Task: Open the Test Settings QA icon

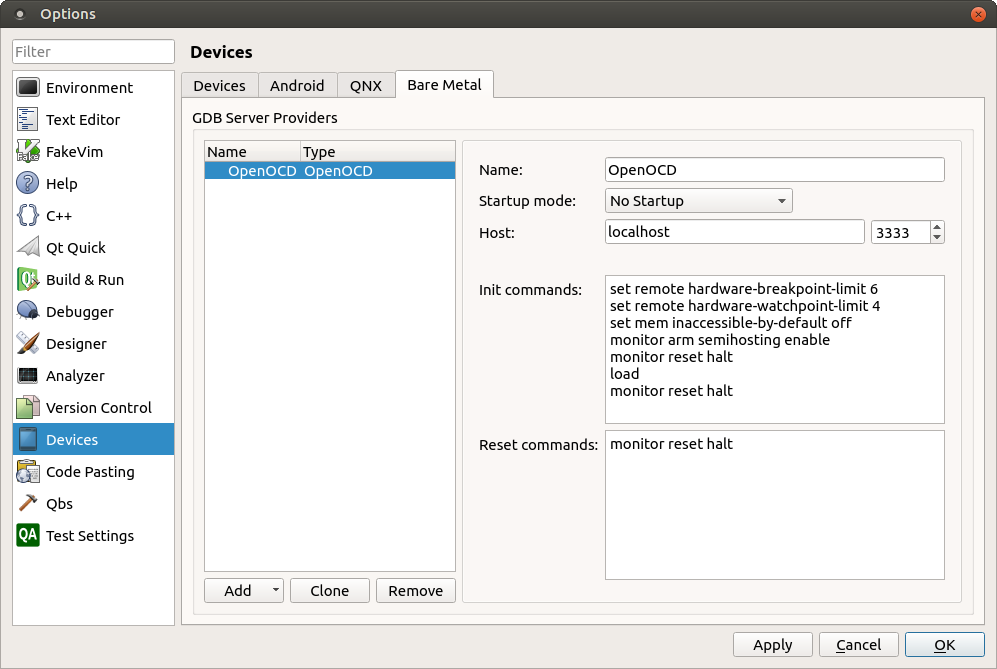Action: pos(28,536)
